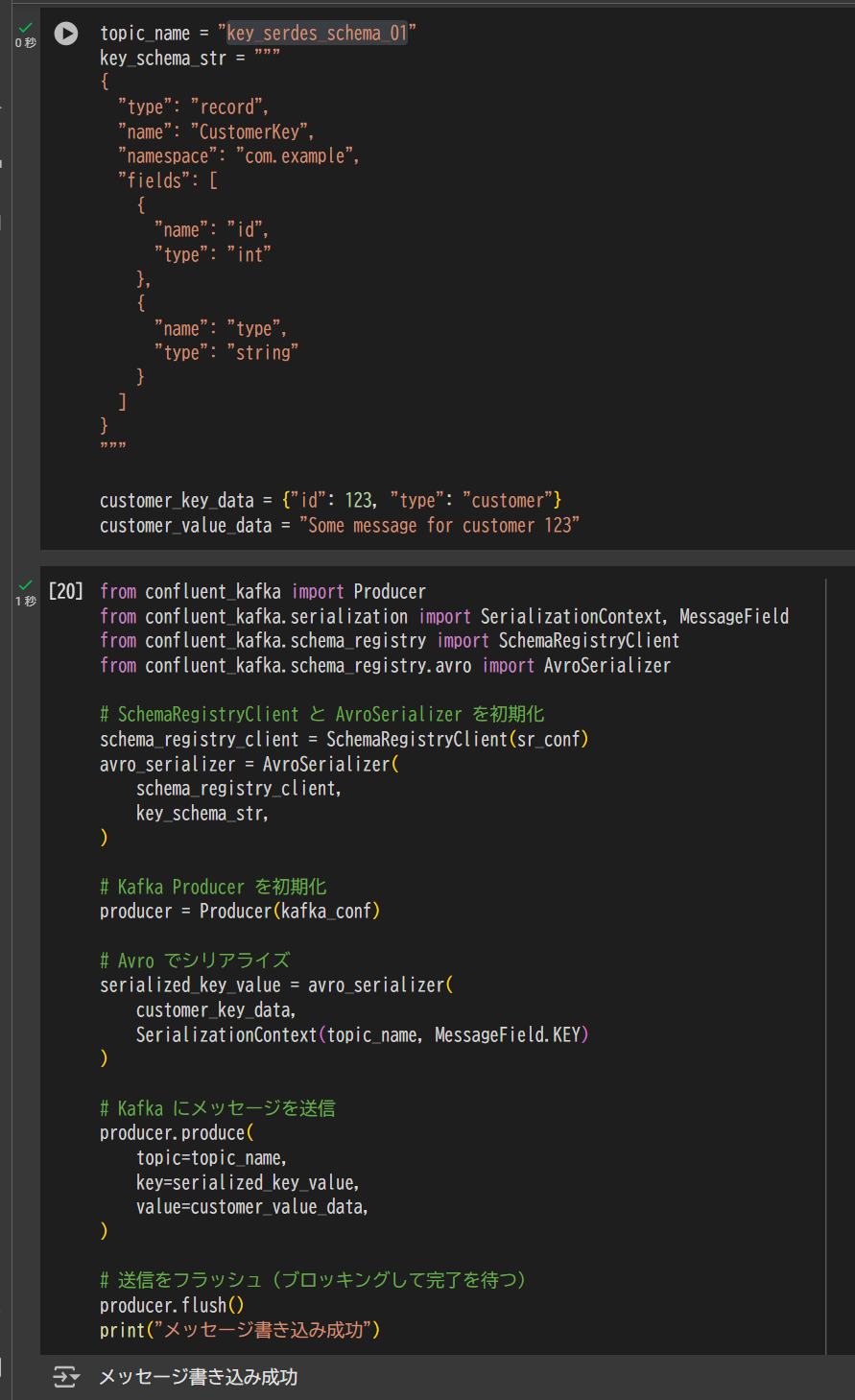Click the # Kafka にメッセージを送信 comment

click(x=218, y=1108)
